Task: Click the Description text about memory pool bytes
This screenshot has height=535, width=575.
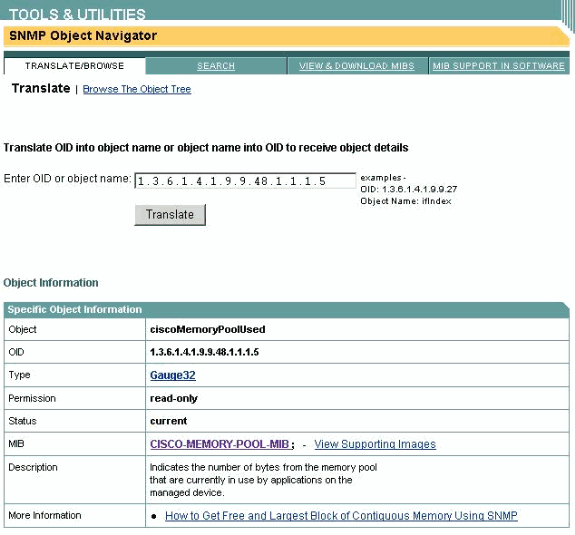Action: pyautogui.click(x=263, y=480)
